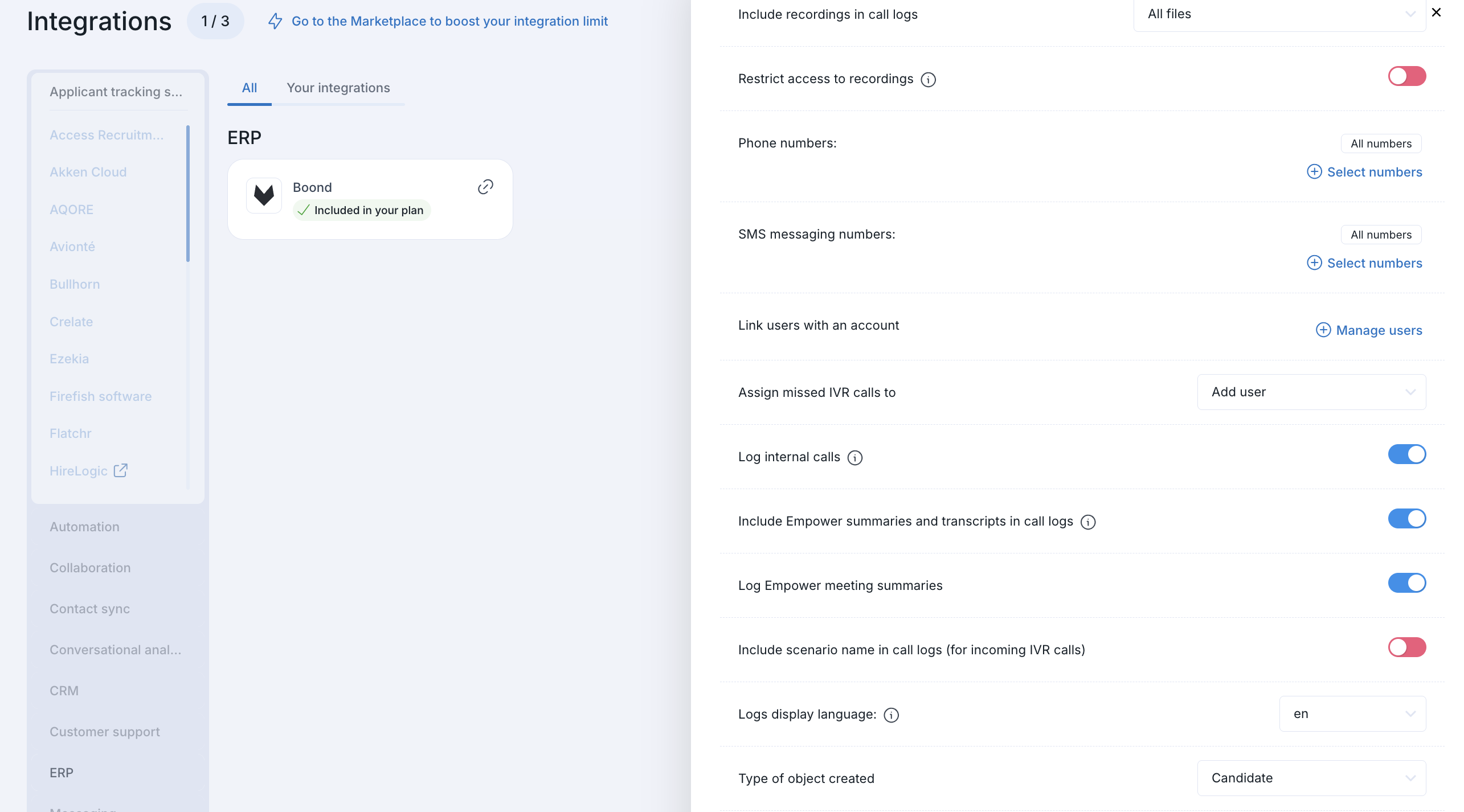1464x812 pixels.
Task: Click the Boond link chain icon
Action: click(485, 187)
